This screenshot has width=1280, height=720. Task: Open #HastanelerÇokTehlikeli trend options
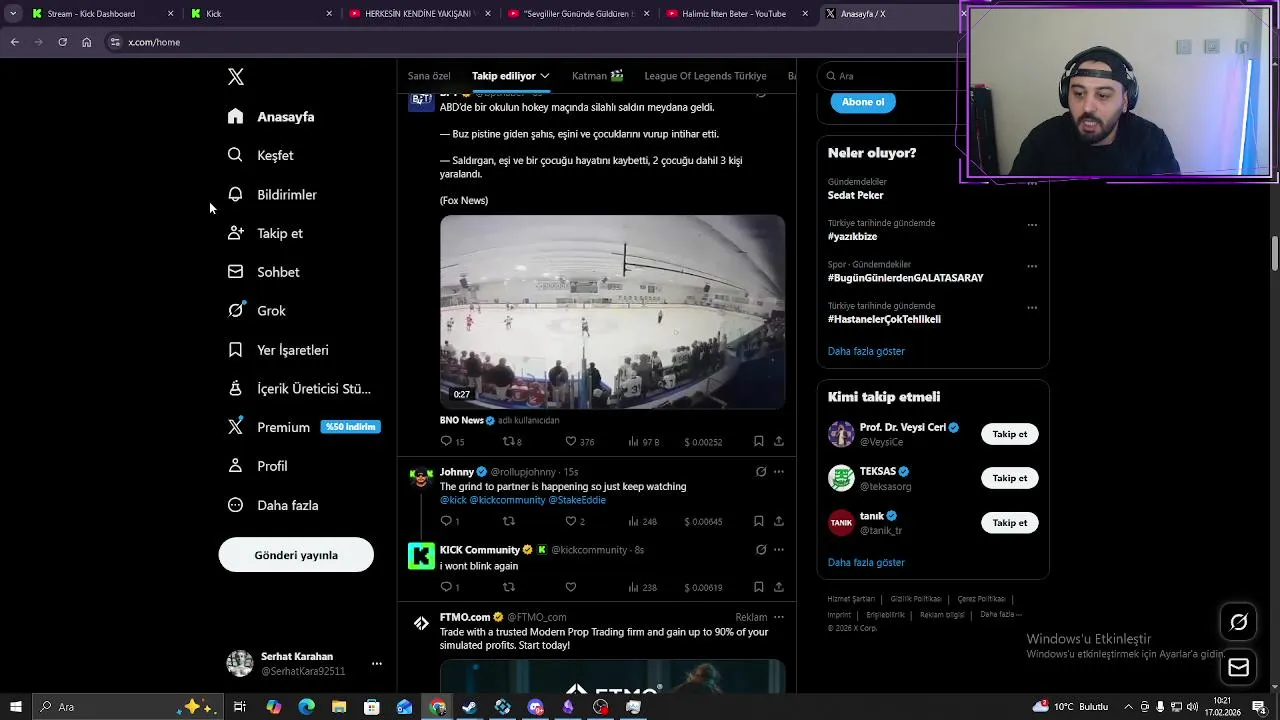click(1032, 308)
